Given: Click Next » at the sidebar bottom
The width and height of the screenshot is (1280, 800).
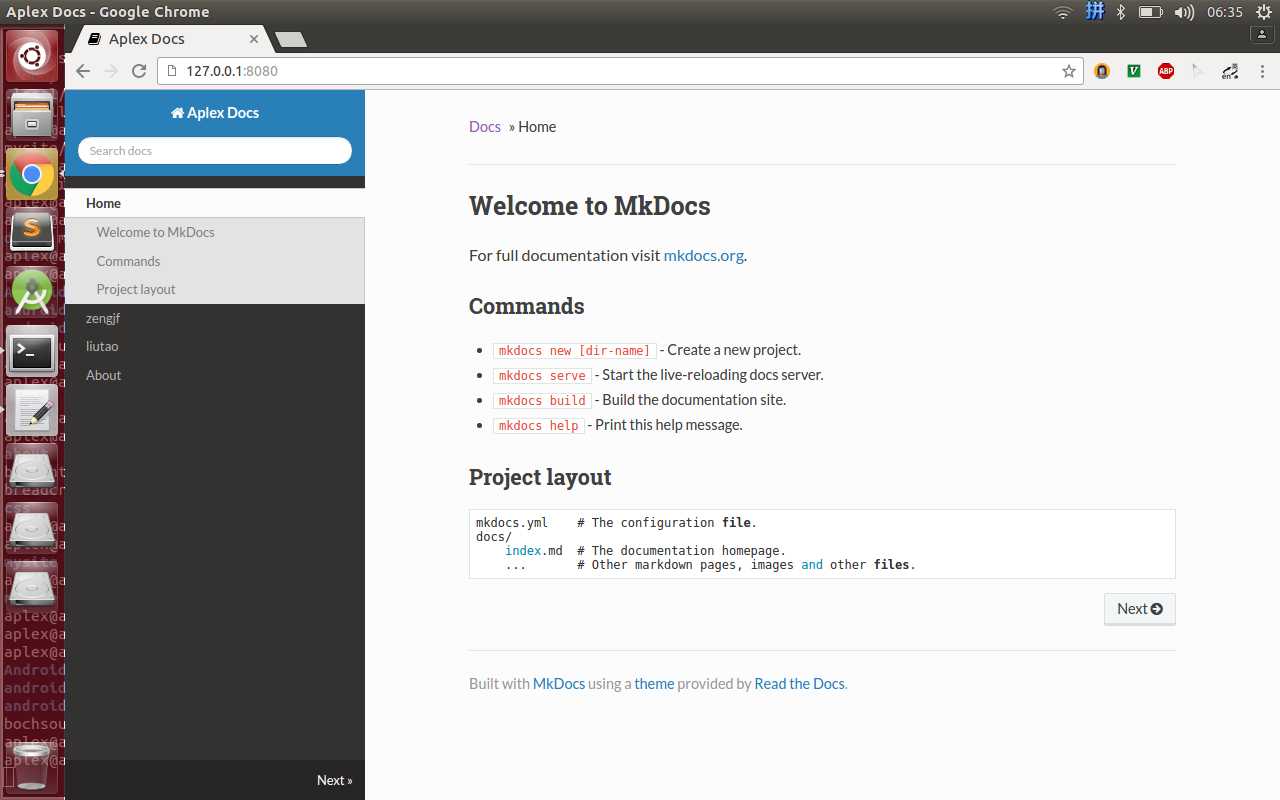Looking at the screenshot, I should tap(334, 780).
